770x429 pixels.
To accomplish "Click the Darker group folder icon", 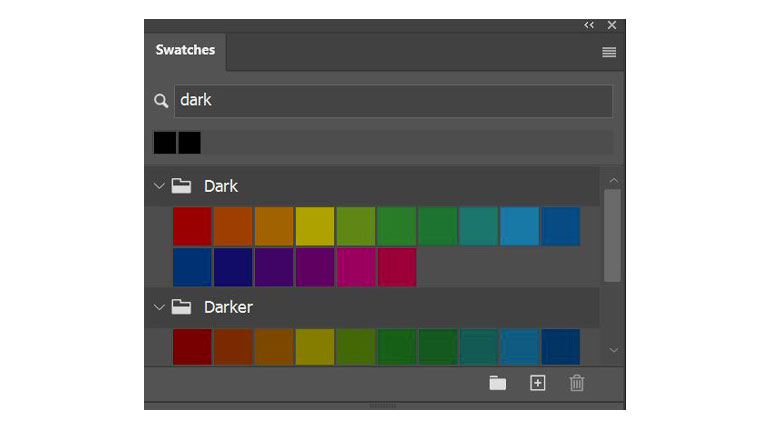I will click(181, 307).
